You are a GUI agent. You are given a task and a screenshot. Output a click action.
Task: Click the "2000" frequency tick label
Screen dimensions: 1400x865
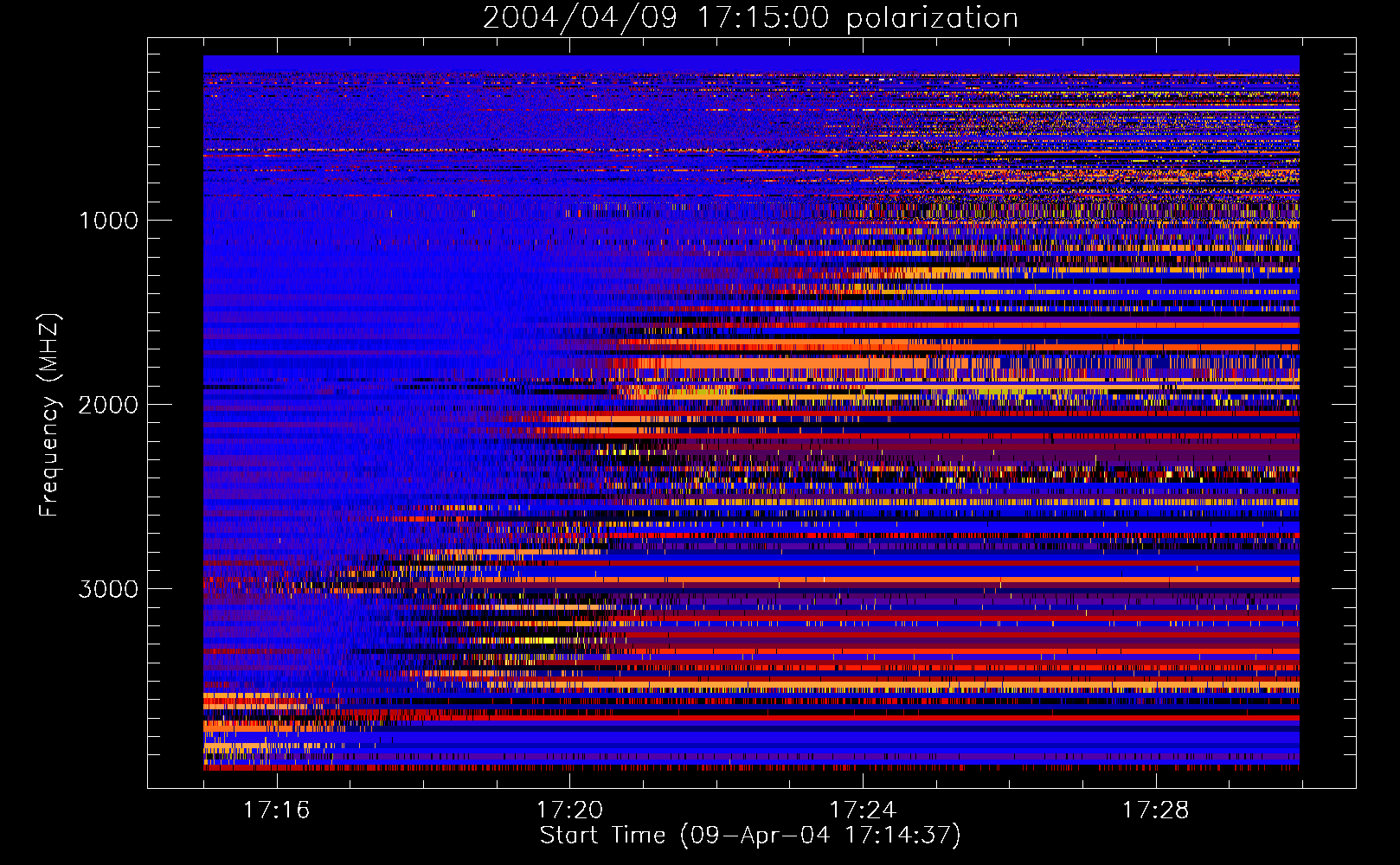tap(108, 405)
